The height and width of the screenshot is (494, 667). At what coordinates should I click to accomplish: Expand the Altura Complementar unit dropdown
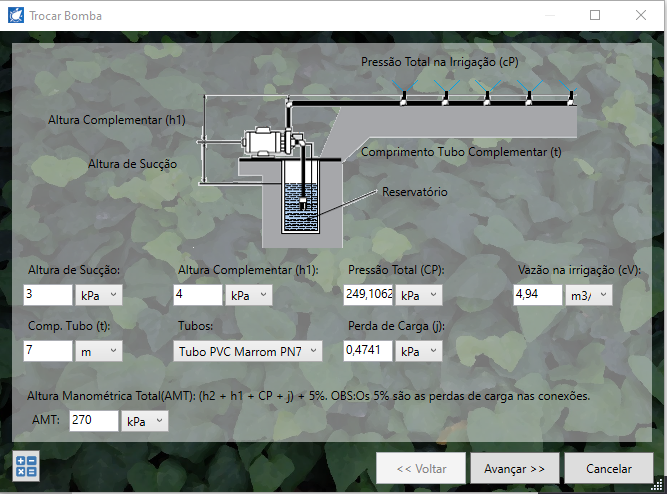click(248, 295)
